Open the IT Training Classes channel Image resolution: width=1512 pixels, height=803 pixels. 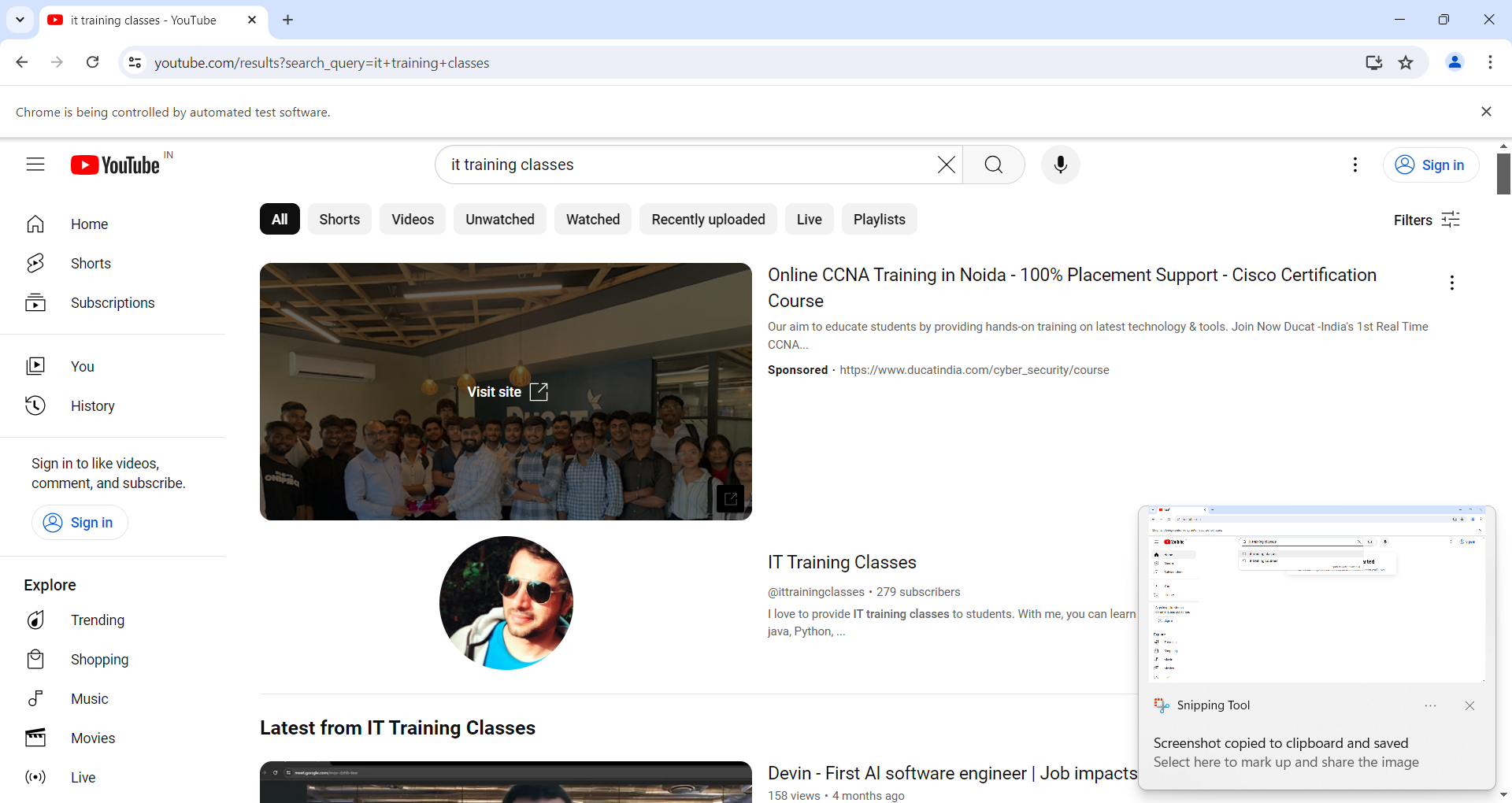(842, 562)
